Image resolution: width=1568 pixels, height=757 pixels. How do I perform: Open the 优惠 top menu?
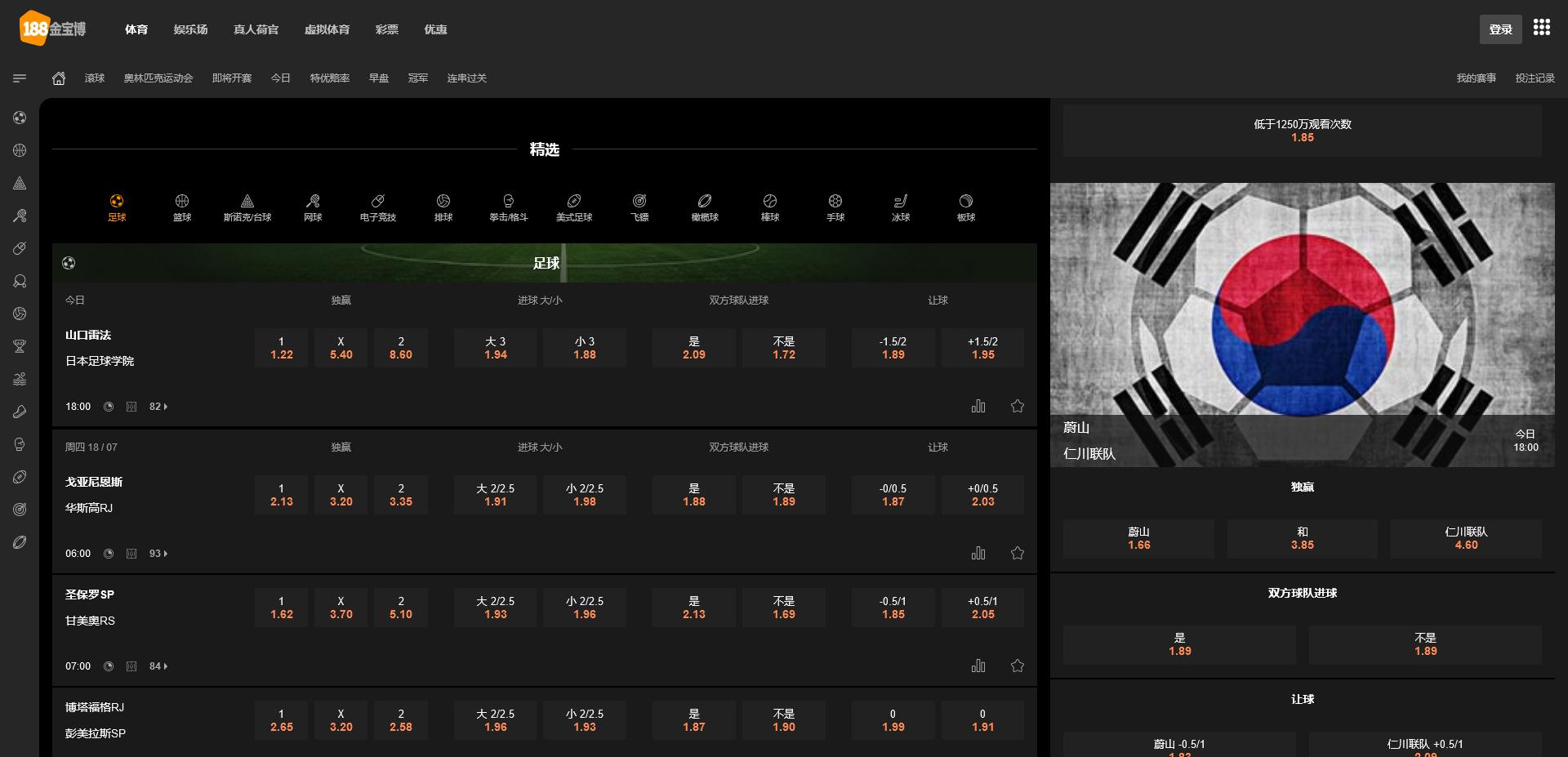(435, 29)
